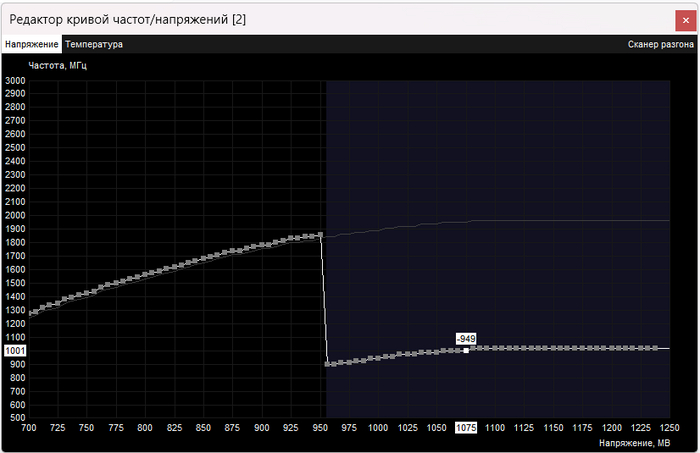Select the first curve point at 700 mV
Viewport: 700px width, 453px height.
click(x=30, y=313)
